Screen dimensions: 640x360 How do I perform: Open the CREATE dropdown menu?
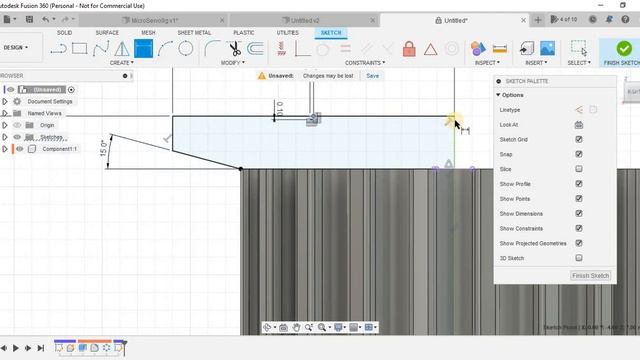point(122,63)
